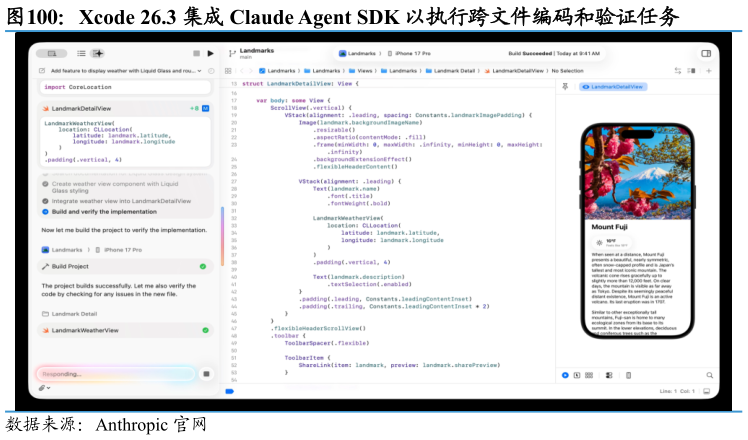Select the LandmarkDetailView preview tab
Screen dimensions: 748x440
point(613,87)
